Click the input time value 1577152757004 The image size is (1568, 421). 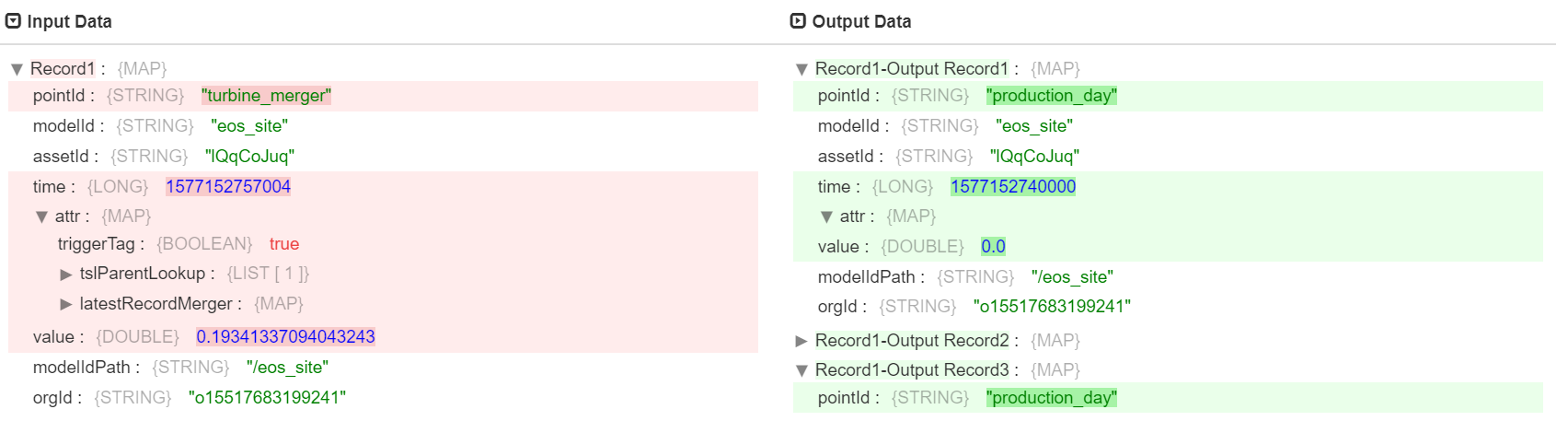pyautogui.click(x=228, y=187)
